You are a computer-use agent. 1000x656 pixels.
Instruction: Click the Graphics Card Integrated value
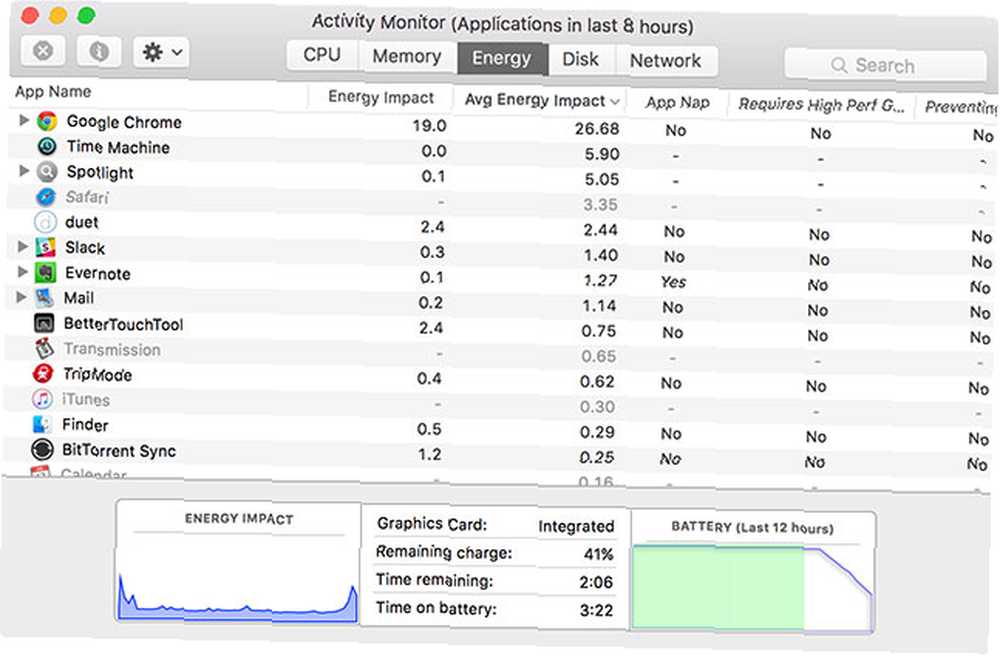tap(576, 526)
